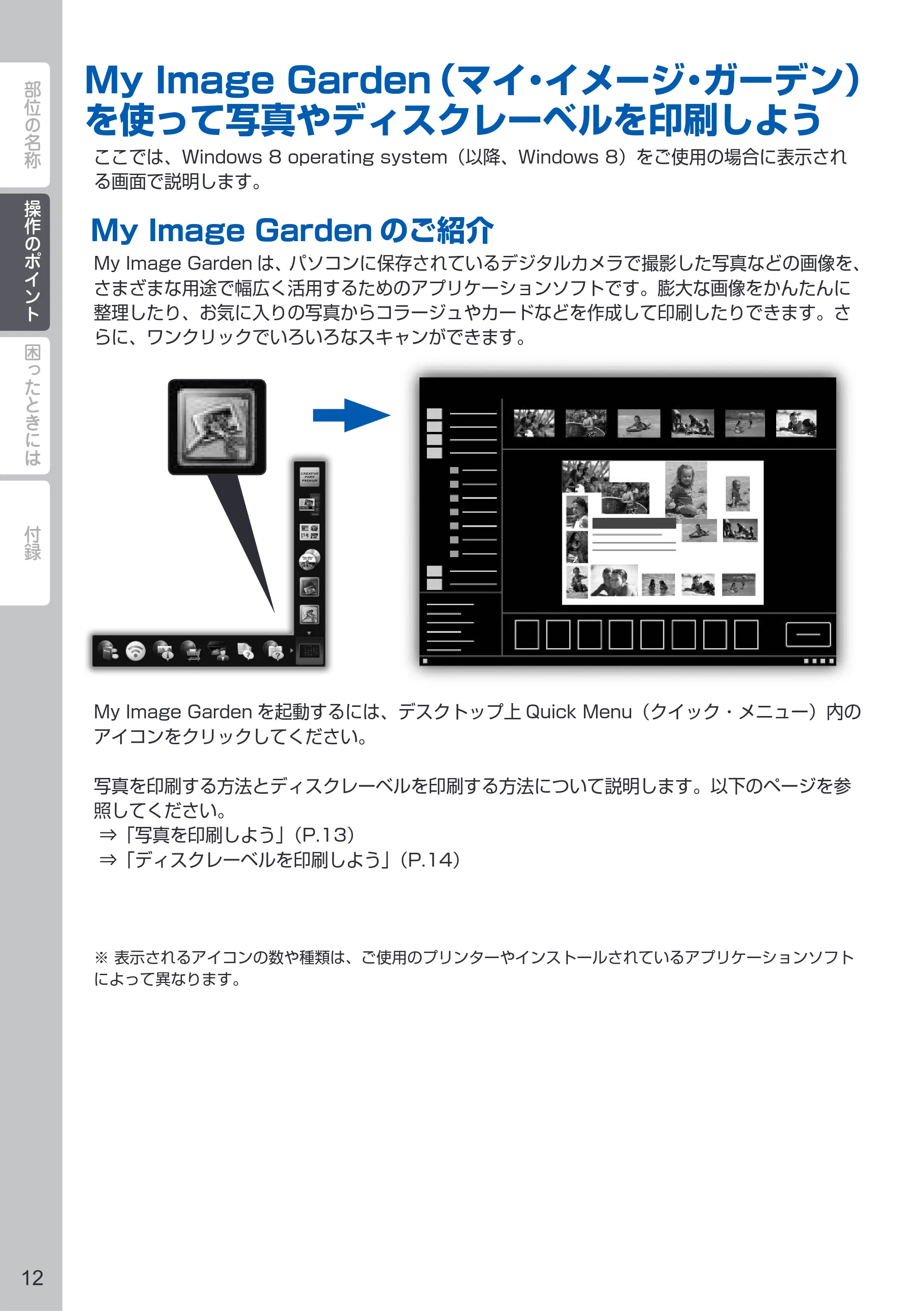Click the footnote starting ※ 表示されるアイコンの数
The height and width of the screenshot is (1311, 924).
tap(474, 968)
